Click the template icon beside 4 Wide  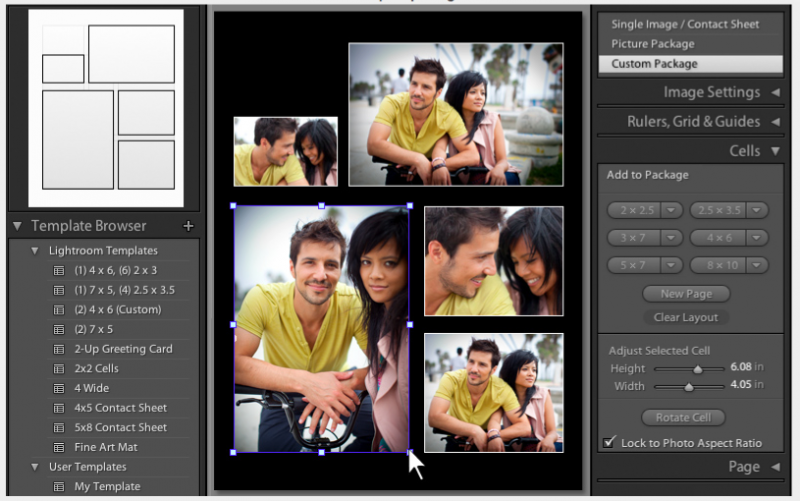(59, 389)
